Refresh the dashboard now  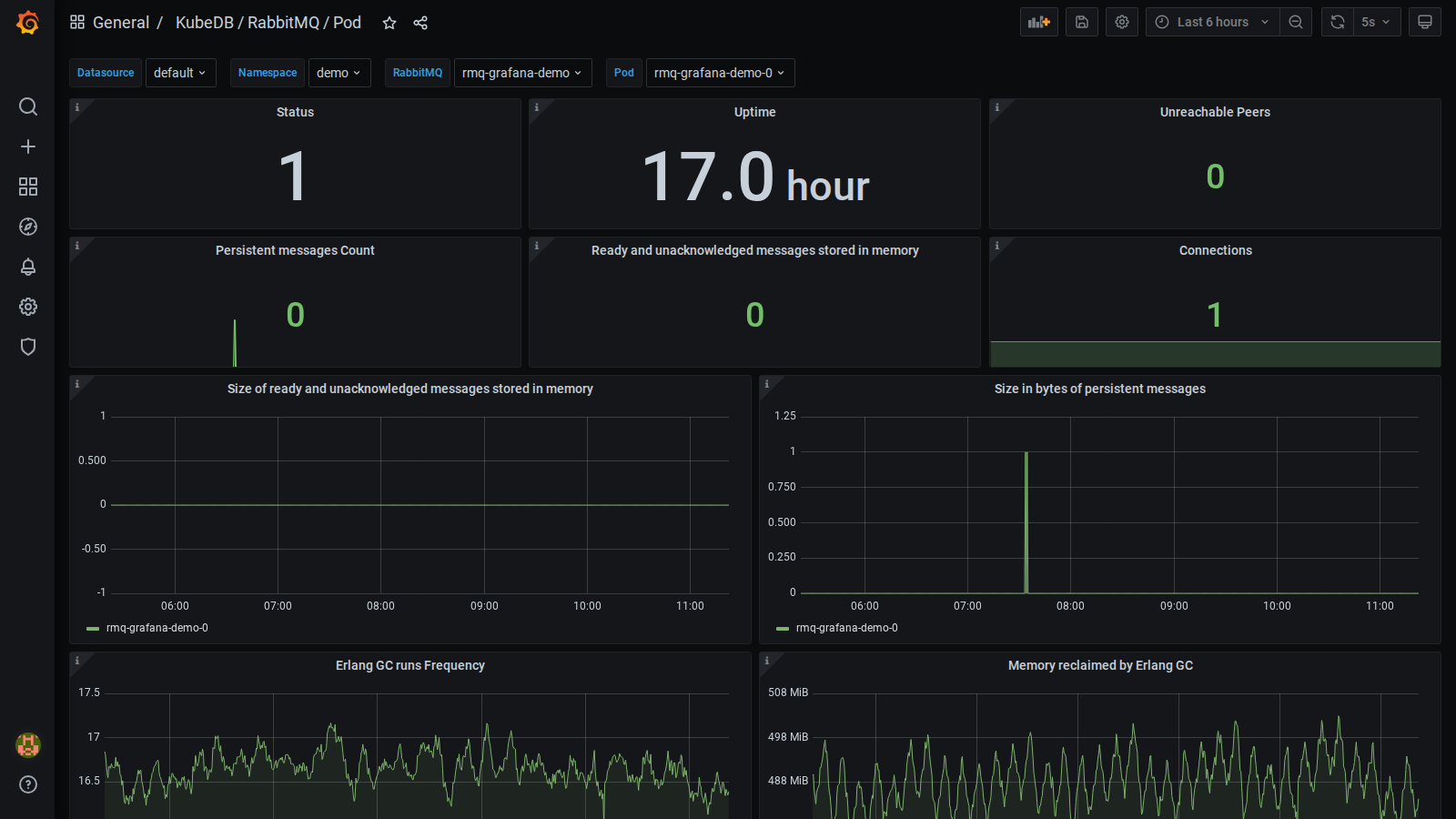pos(1338,22)
